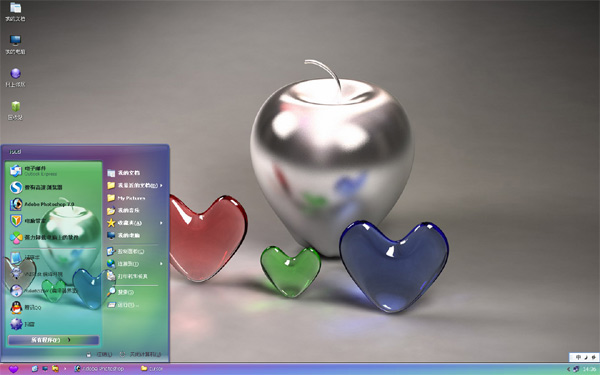
Task: Click the Log Off button
Action: point(99,355)
